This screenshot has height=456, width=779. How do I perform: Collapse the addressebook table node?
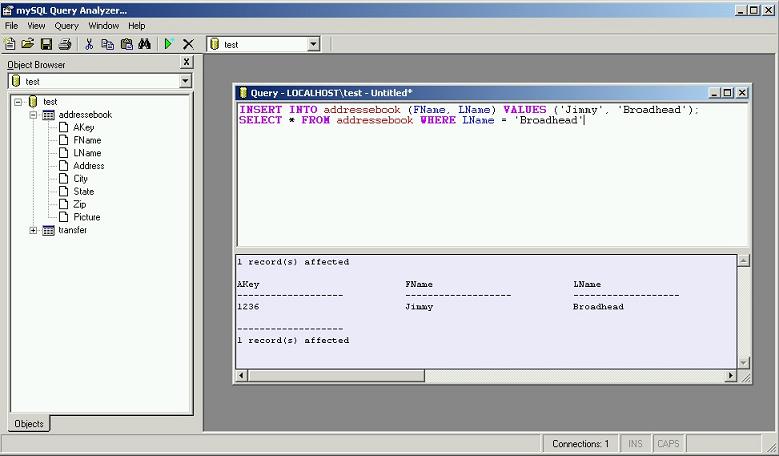click(x=33, y=115)
